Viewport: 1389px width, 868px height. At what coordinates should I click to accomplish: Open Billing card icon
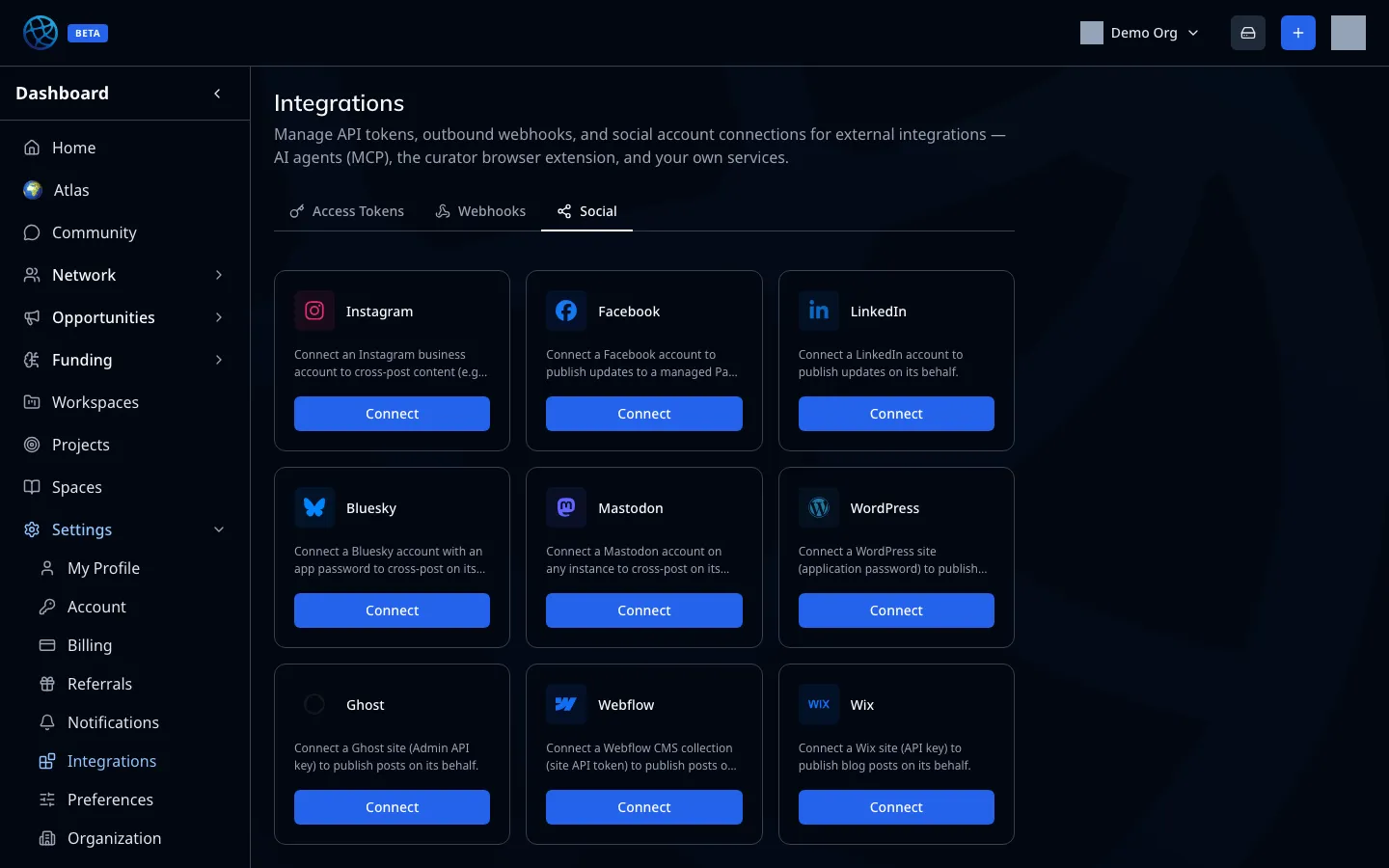pos(47,645)
